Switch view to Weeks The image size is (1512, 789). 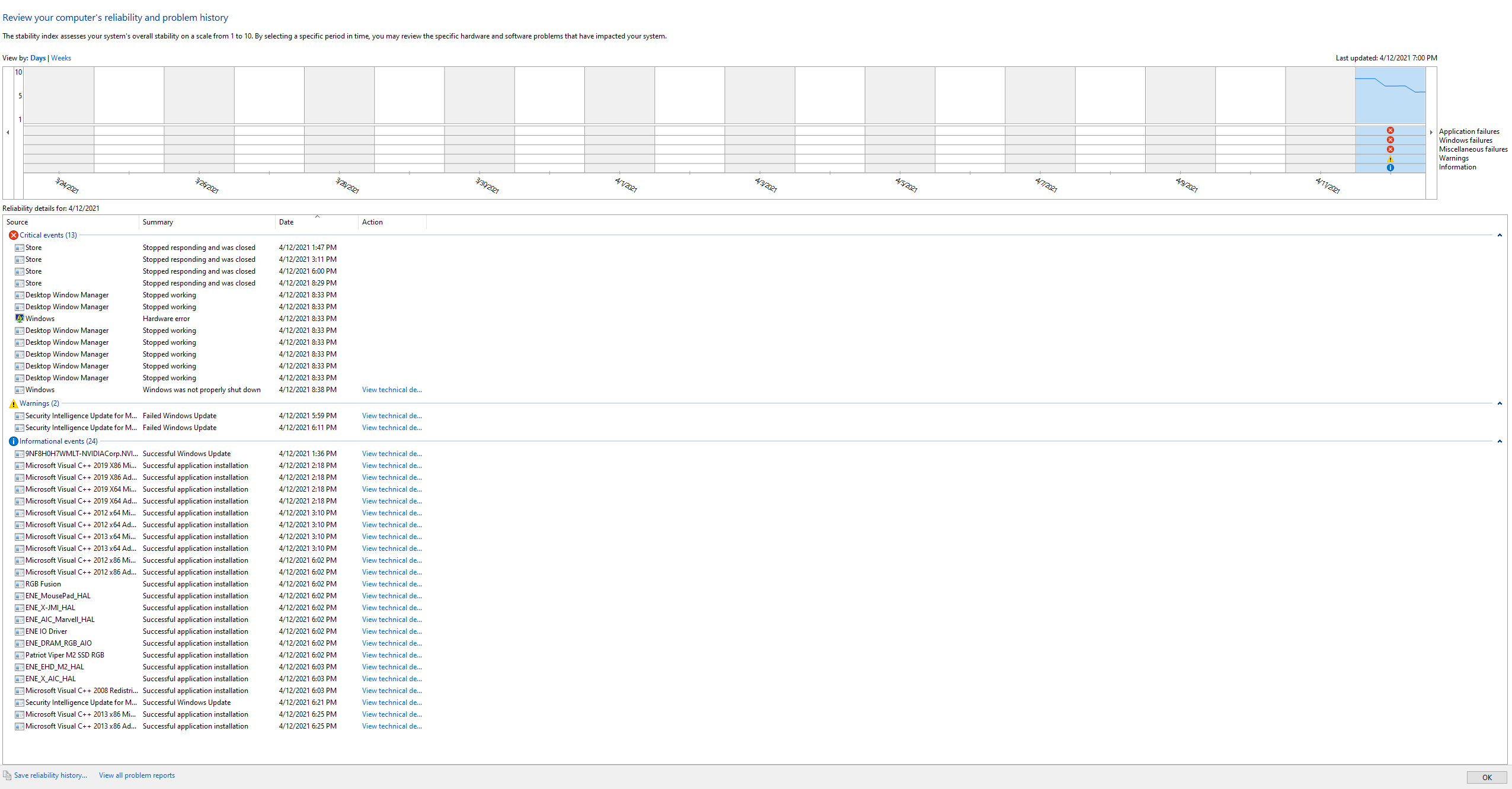tap(61, 58)
